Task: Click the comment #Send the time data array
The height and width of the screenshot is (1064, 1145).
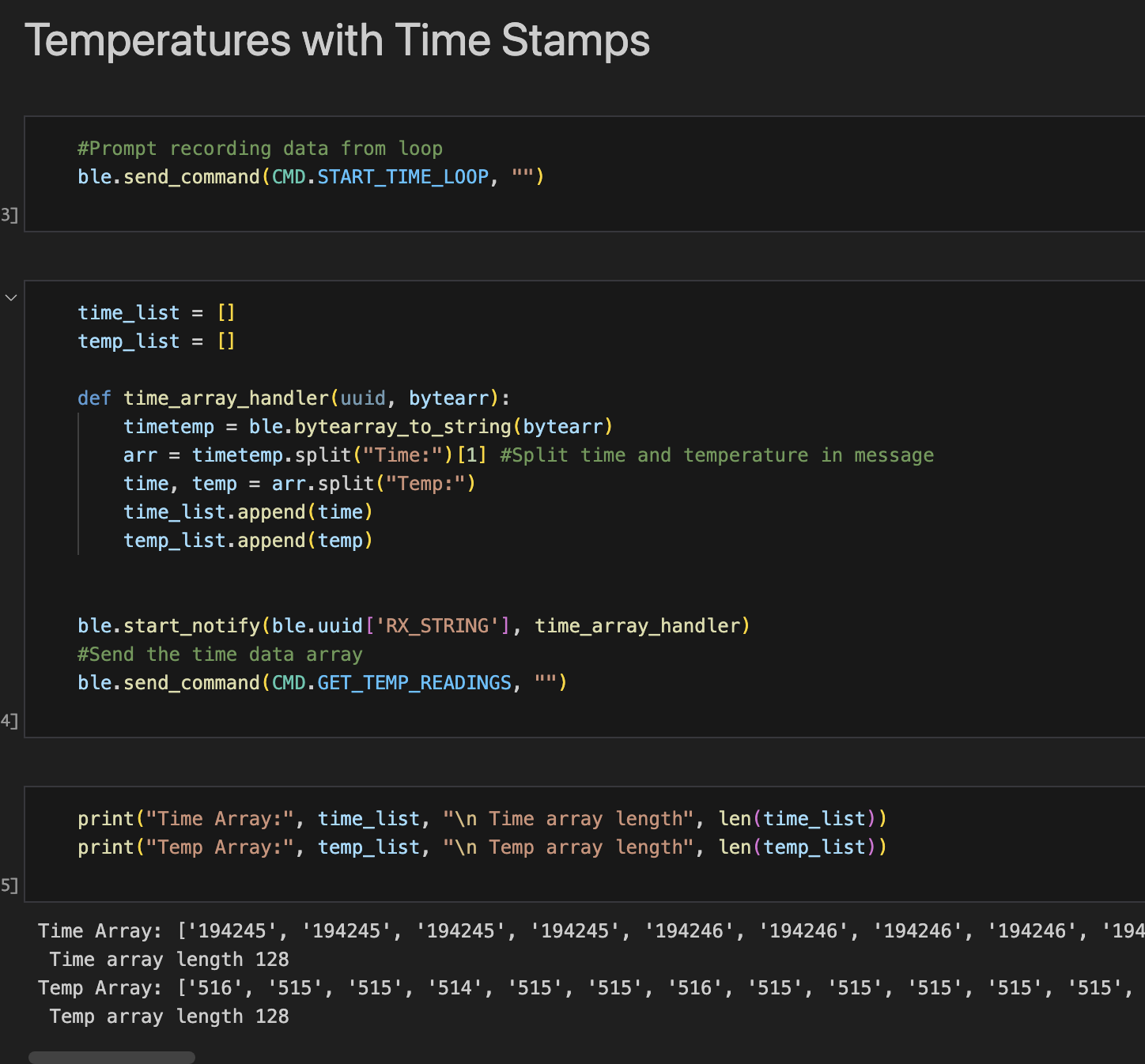Action: point(220,654)
